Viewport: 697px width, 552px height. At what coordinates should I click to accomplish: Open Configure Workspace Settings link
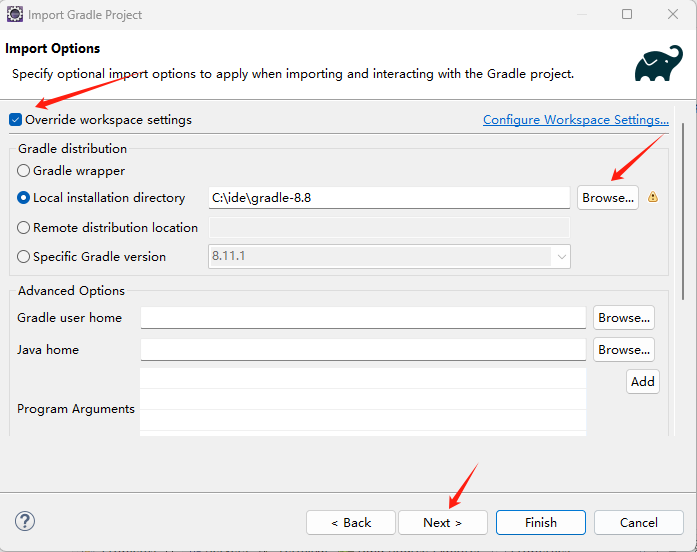coord(576,120)
